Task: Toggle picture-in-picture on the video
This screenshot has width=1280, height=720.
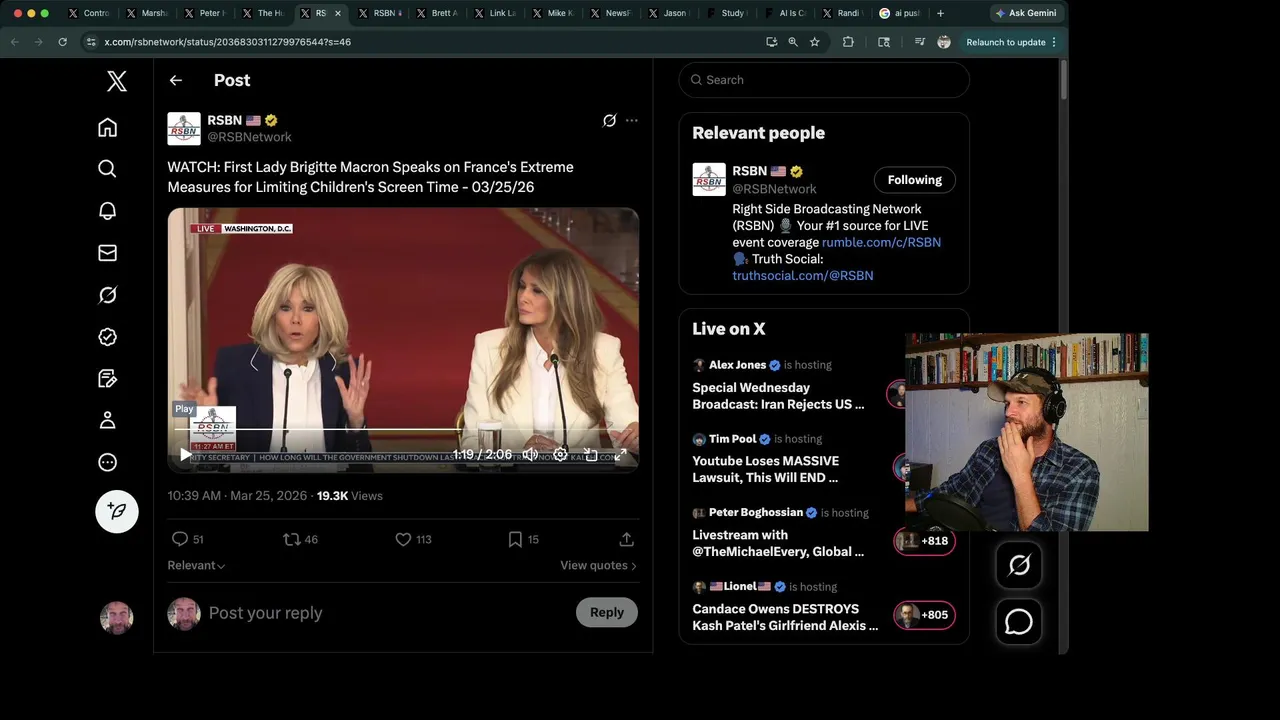Action: [591, 454]
